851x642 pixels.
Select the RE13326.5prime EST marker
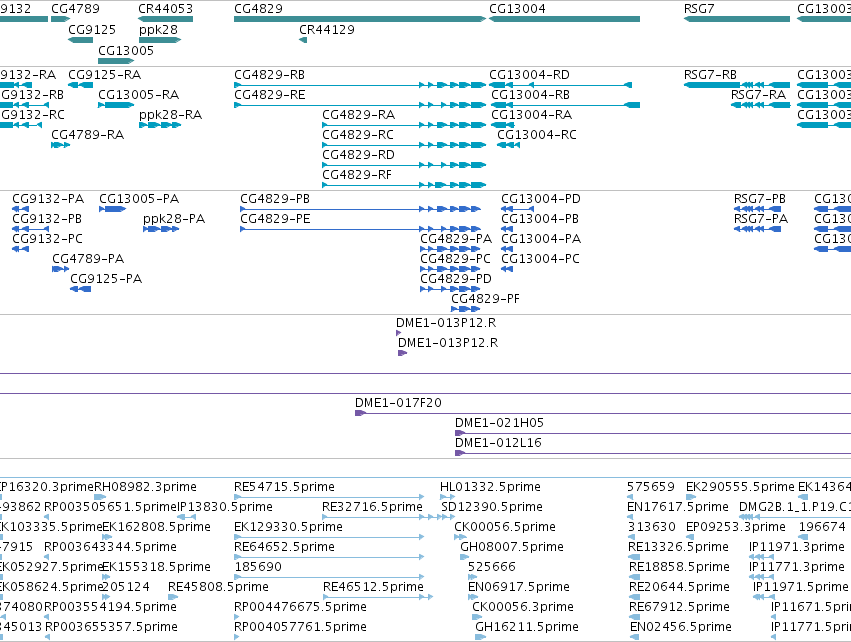tap(634, 557)
